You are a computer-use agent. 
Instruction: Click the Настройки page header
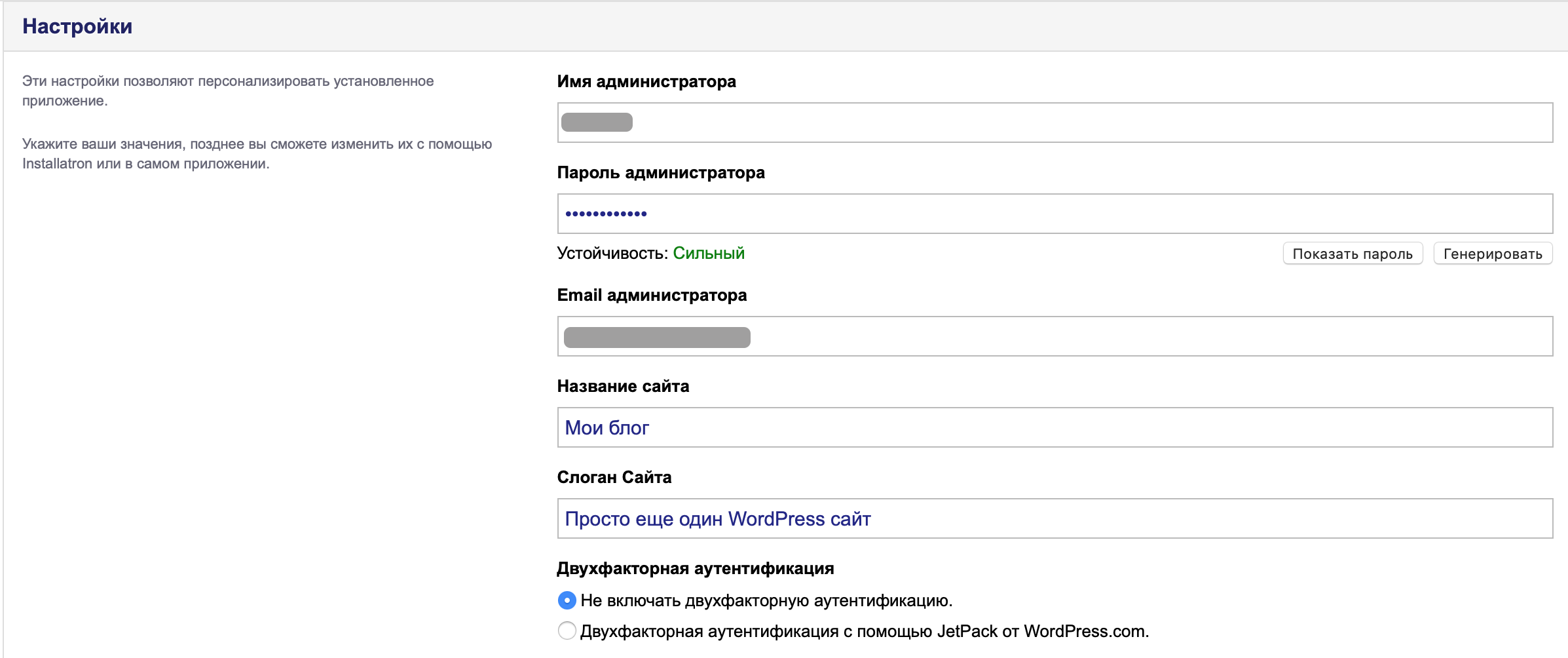click(77, 26)
